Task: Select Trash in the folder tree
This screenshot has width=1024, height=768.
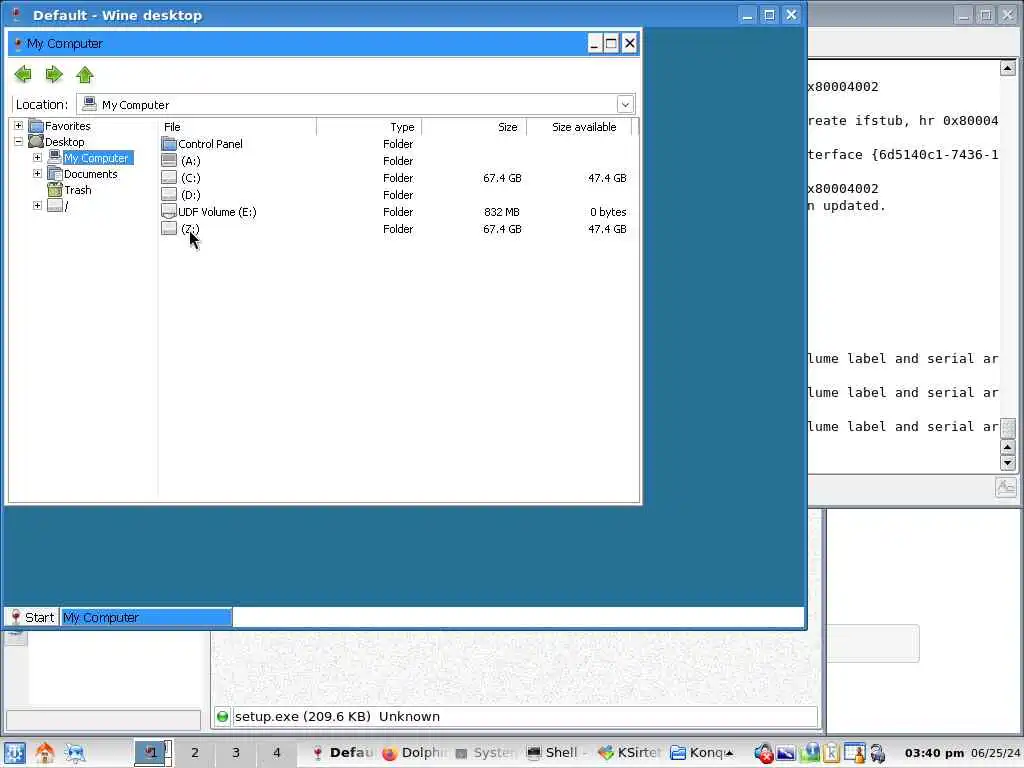Action: [77, 190]
